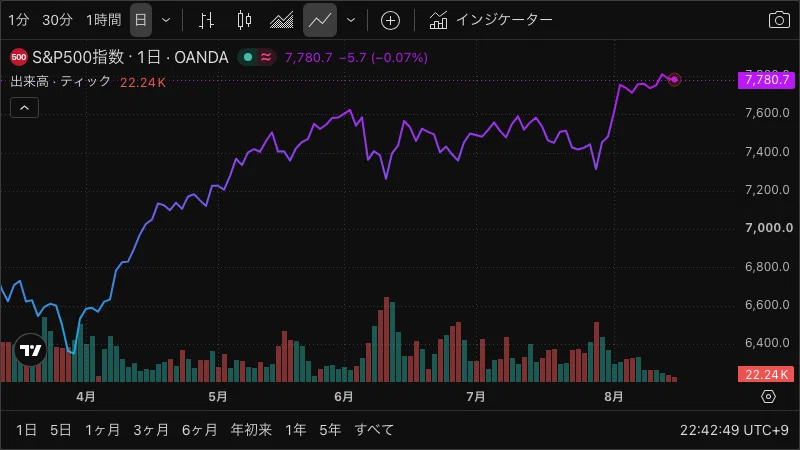Screen dimensions: 800x450
Task: Switch to bar chart style
Action: [207, 20]
